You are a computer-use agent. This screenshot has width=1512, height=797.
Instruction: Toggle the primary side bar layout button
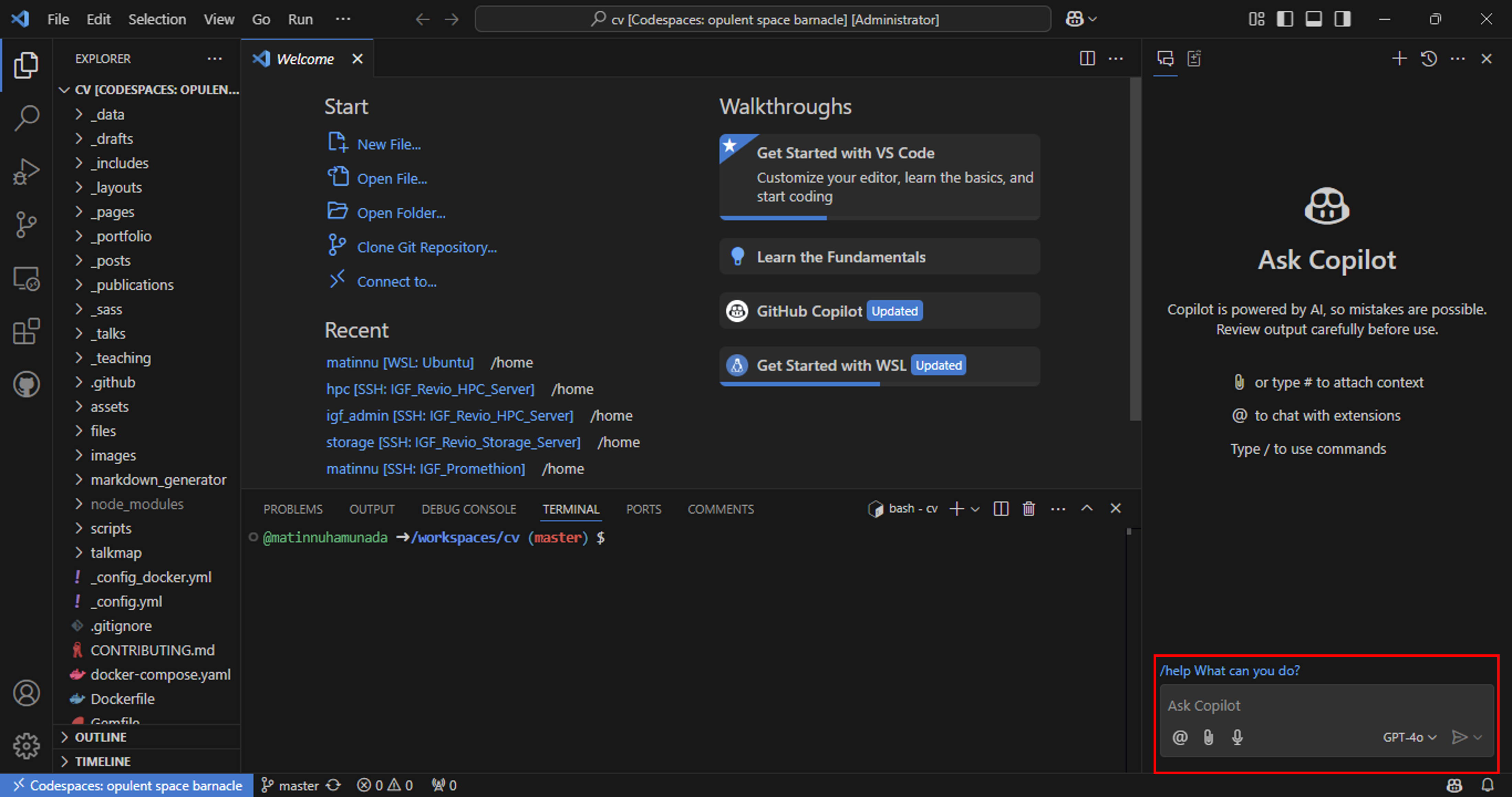(x=1285, y=19)
